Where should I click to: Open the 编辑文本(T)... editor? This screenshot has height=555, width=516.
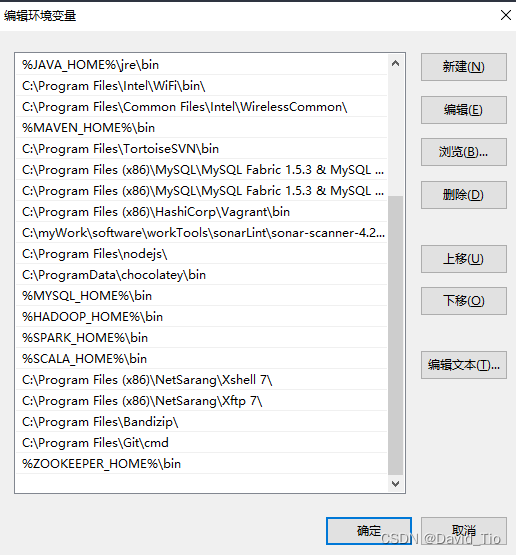[x=464, y=365]
